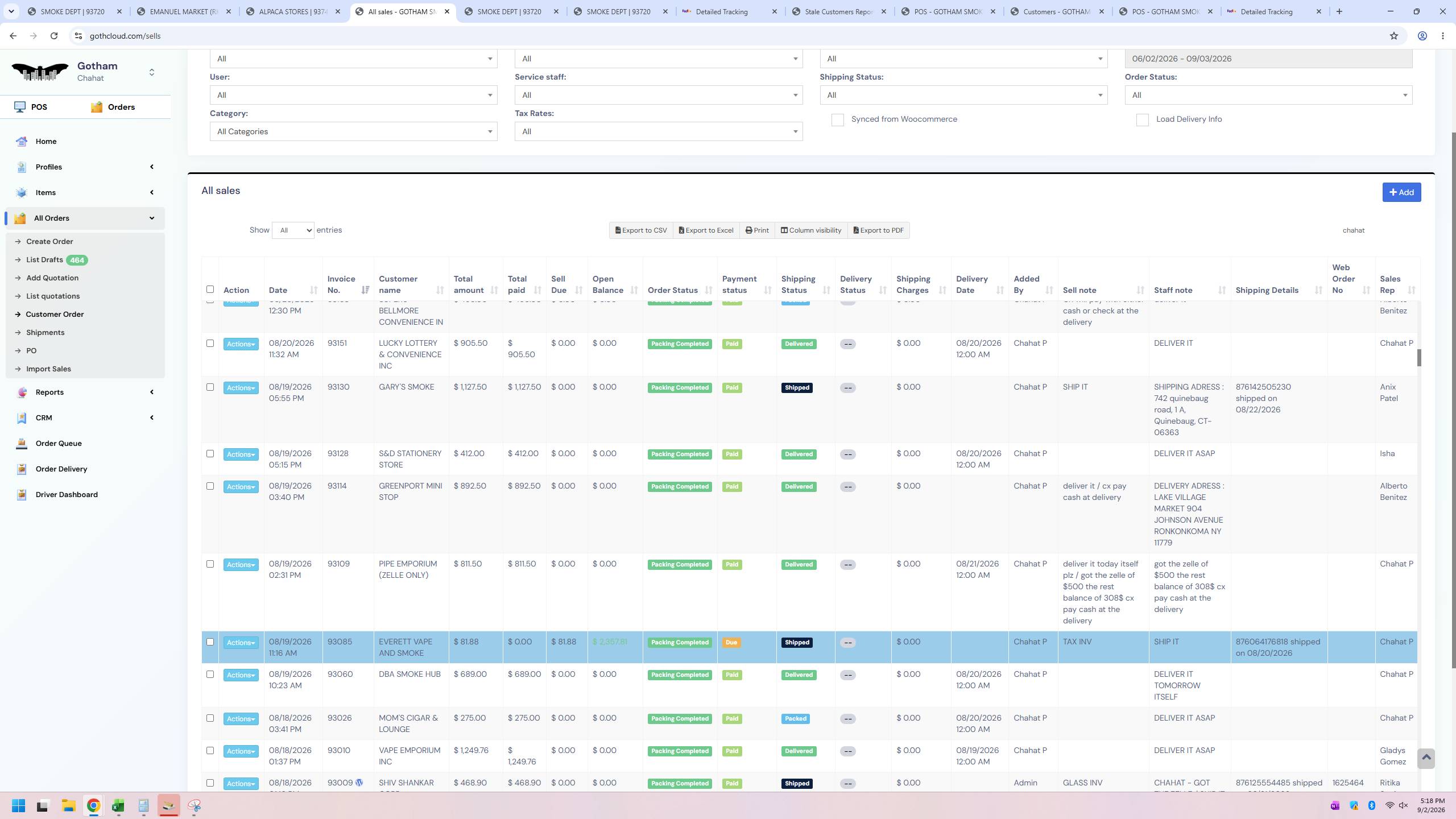Click the Reports icon in sidebar

tap(22, 392)
